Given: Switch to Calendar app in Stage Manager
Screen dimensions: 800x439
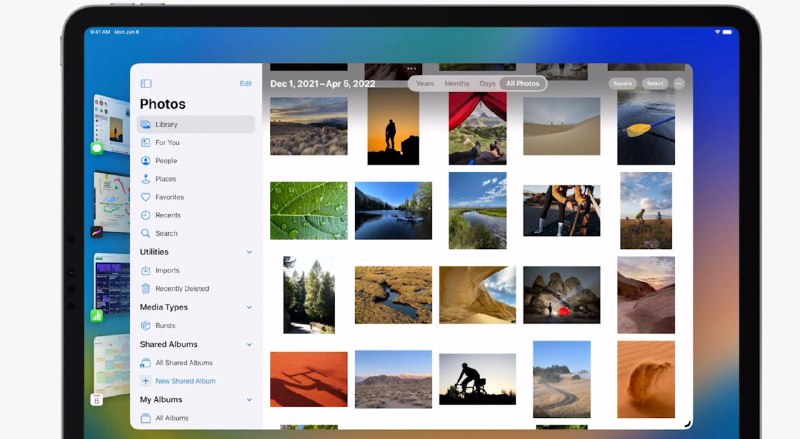Looking at the screenshot, I should (97, 400).
